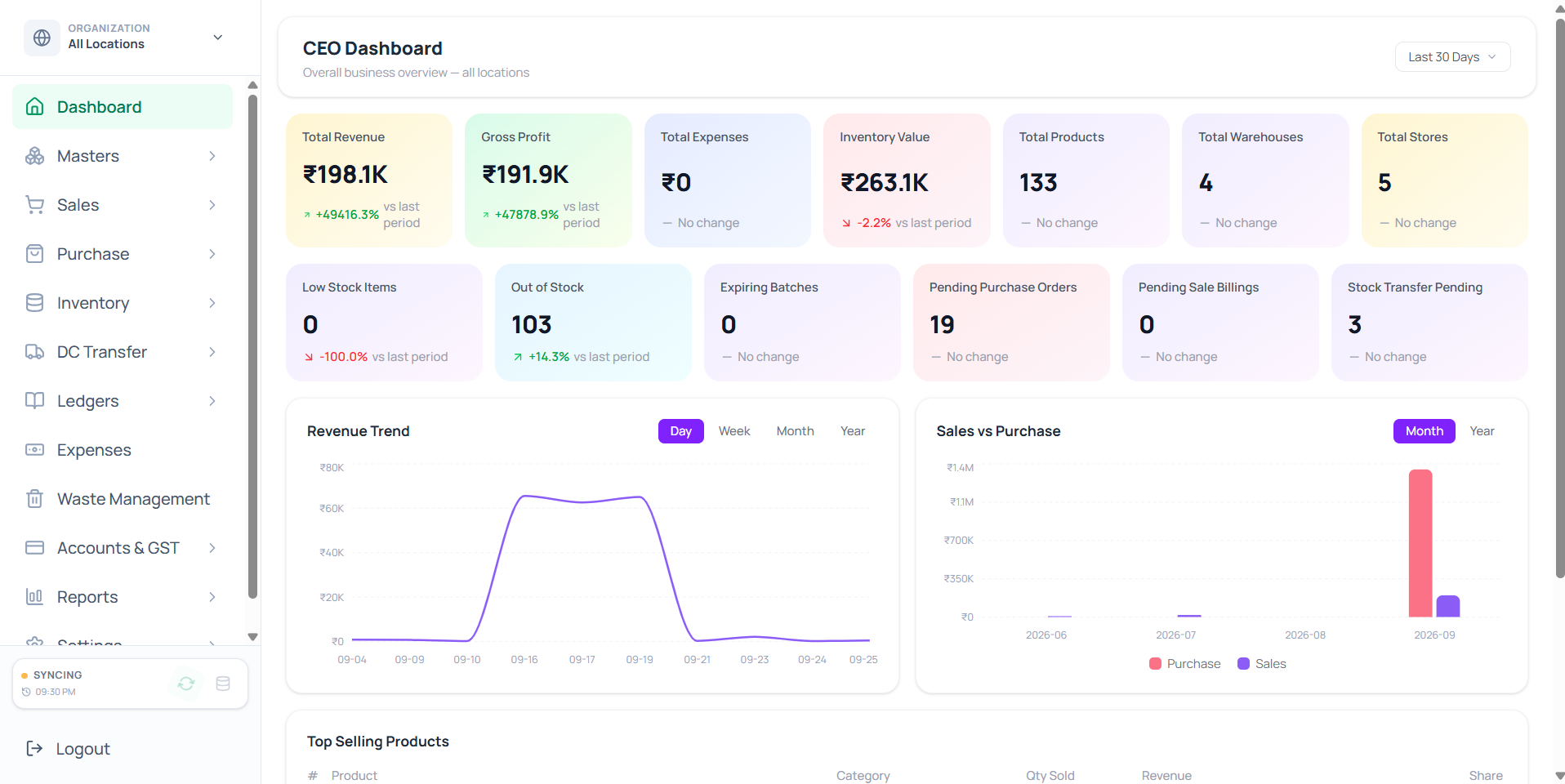Viewport: 1565px width, 784px height.
Task: Toggle the Sales legend color swatch
Action: click(1243, 664)
